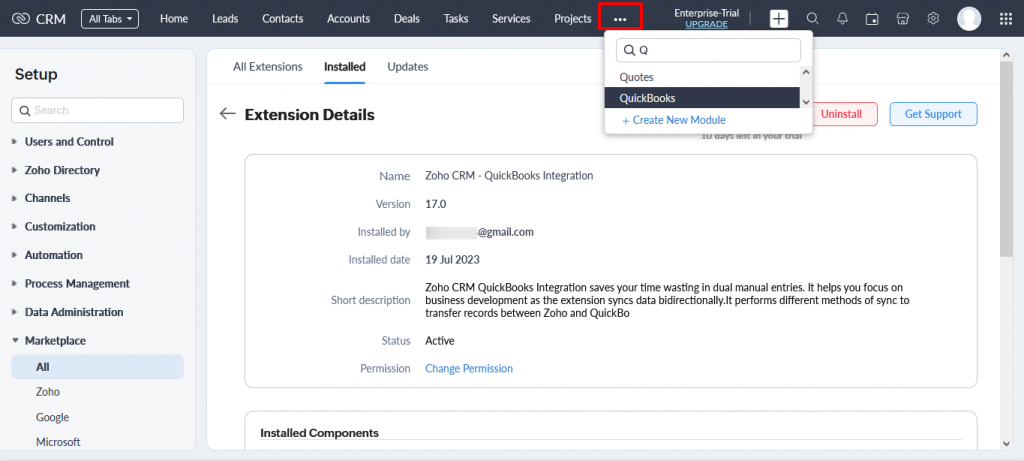Click the Uninstall button

pos(841,114)
